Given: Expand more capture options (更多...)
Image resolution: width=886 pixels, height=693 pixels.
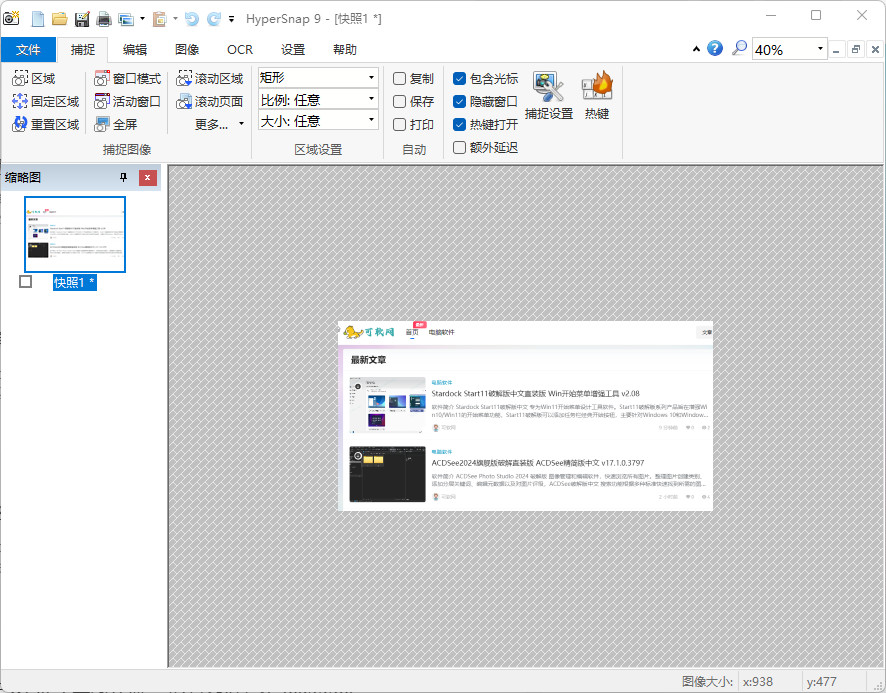Looking at the screenshot, I should (219, 124).
